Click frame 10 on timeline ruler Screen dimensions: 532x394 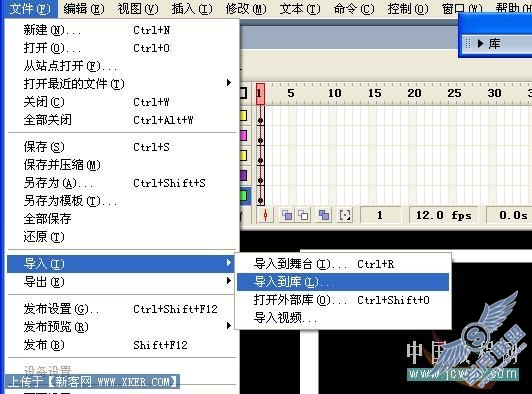pyautogui.click(x=334, y=93)
